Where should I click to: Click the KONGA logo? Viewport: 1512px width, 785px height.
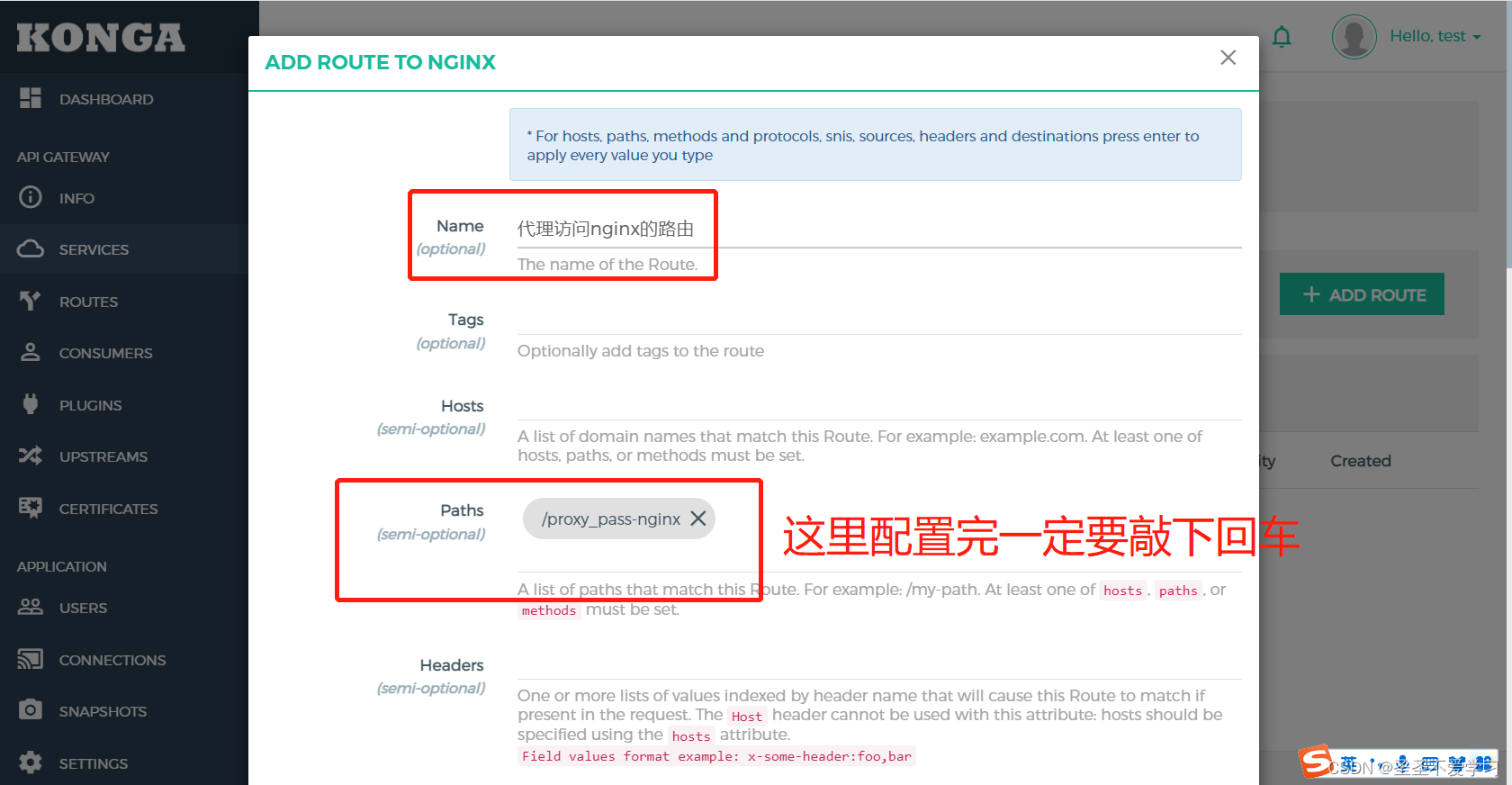coord(101,37)
